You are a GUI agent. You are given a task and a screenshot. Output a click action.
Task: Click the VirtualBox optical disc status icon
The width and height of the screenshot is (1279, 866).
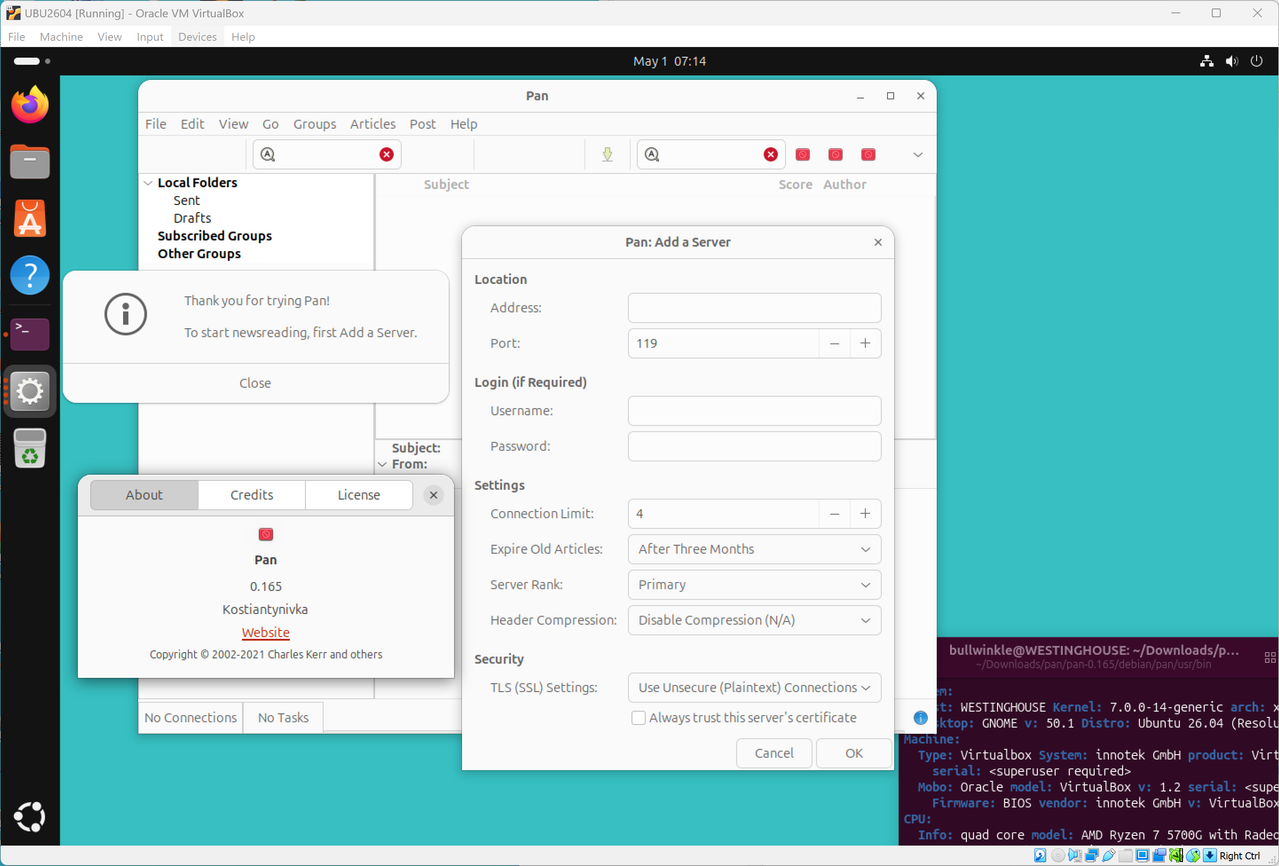[1058, 856]
